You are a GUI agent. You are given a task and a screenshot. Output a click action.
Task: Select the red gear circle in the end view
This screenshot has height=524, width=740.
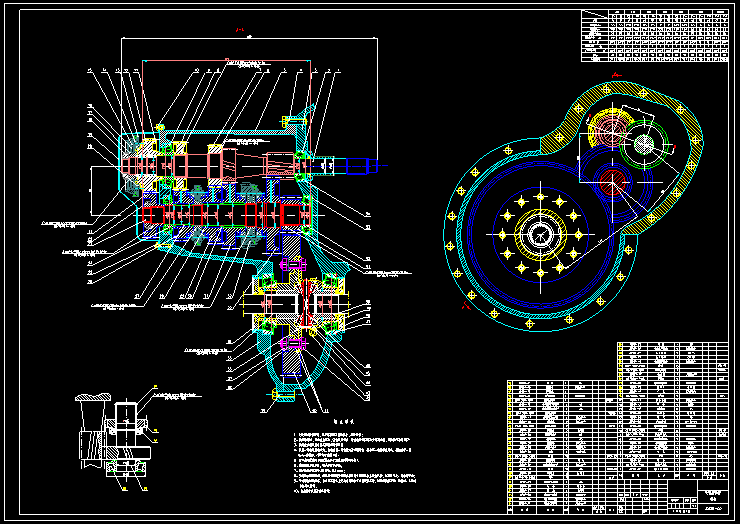pyautogui.click(x=612, y=182)
